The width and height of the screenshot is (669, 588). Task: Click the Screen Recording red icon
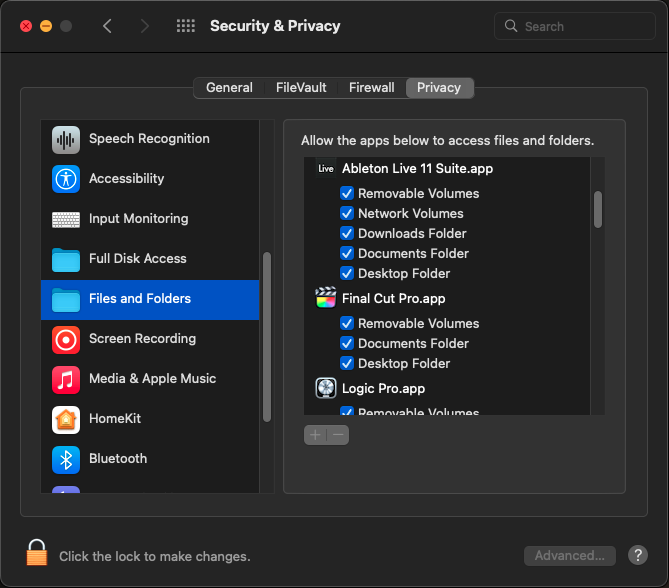[x=66, y=340]
